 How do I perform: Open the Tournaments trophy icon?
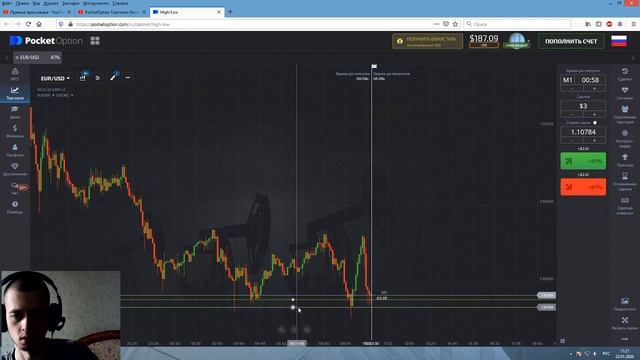[624, 160]
